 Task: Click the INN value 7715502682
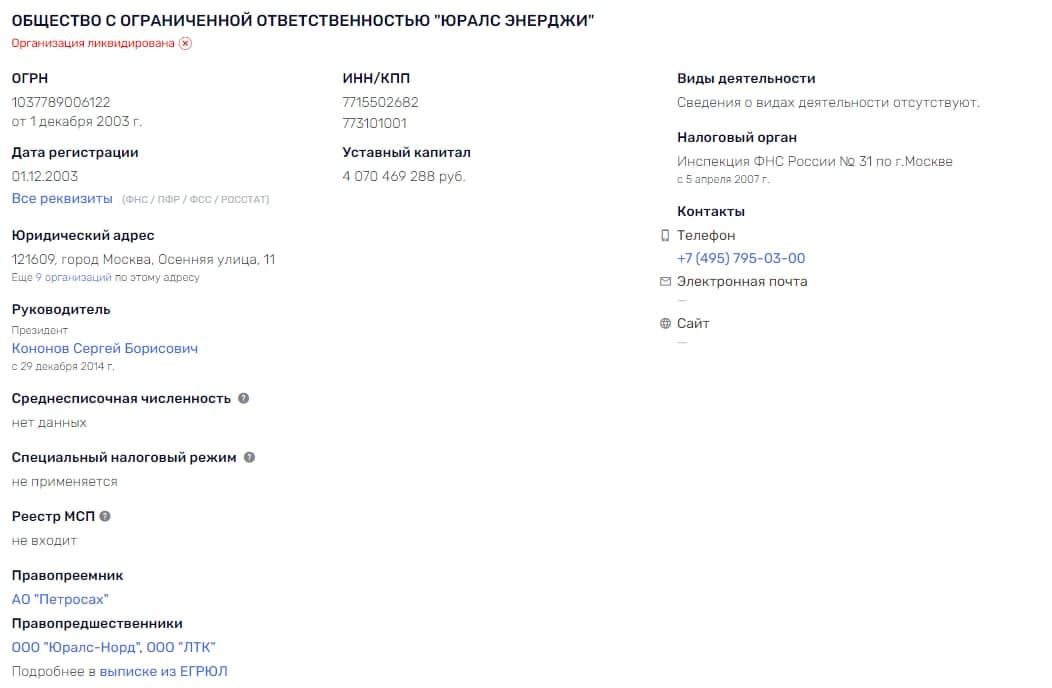coord(380,102)
